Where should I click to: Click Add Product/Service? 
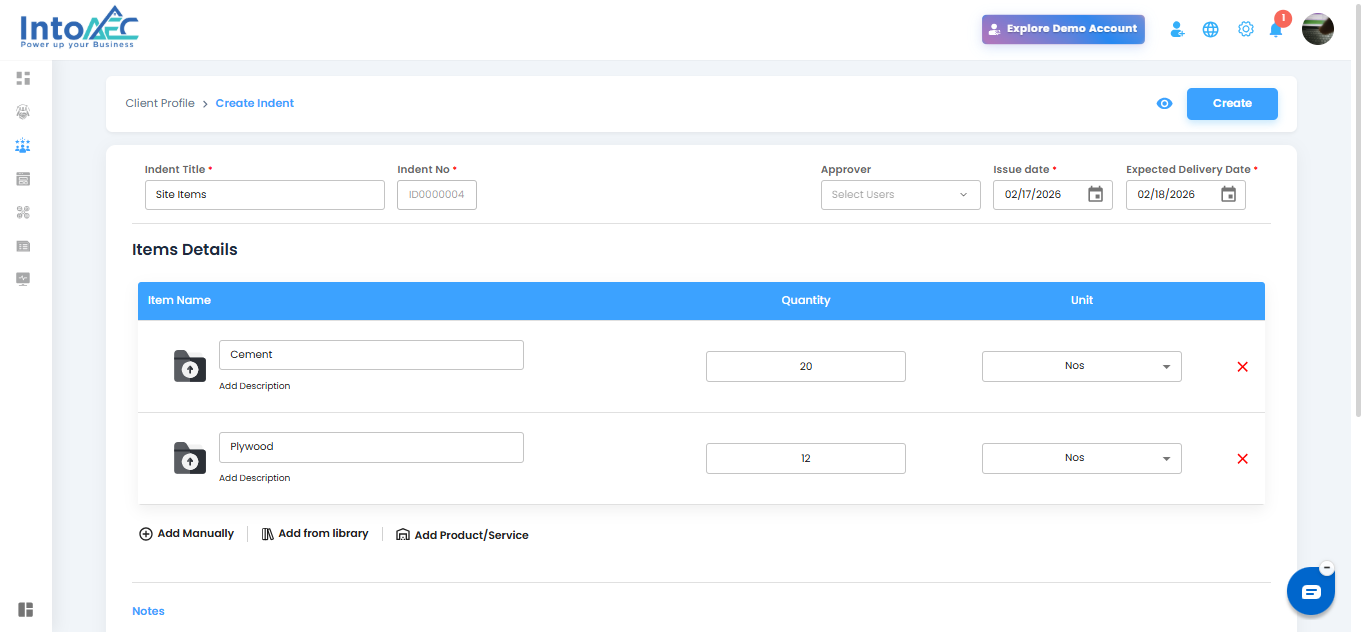tap(462, 535)
